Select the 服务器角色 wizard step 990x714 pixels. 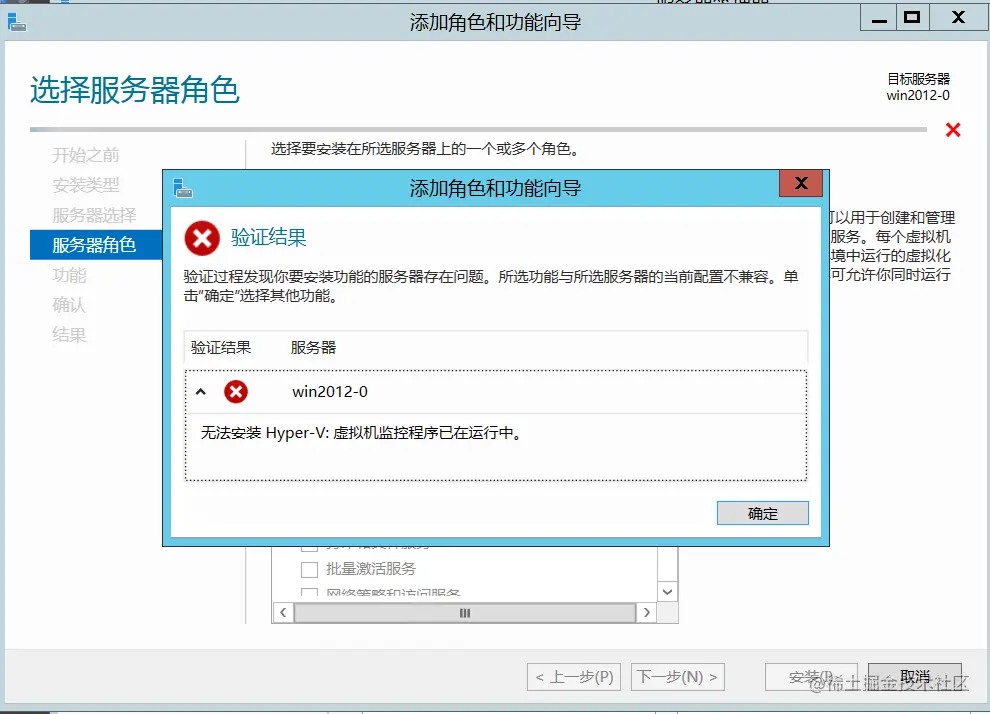(96, 245)
